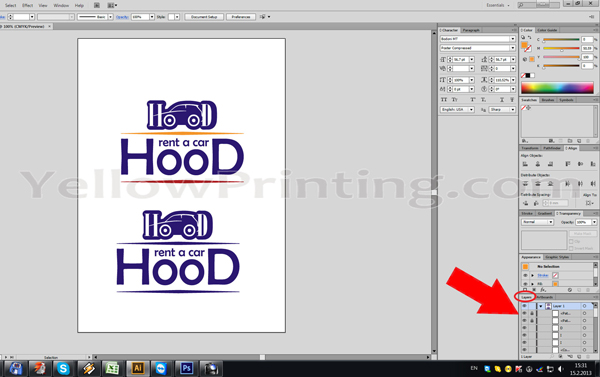Open the Style dropdown in control bar

click(177, 17)
